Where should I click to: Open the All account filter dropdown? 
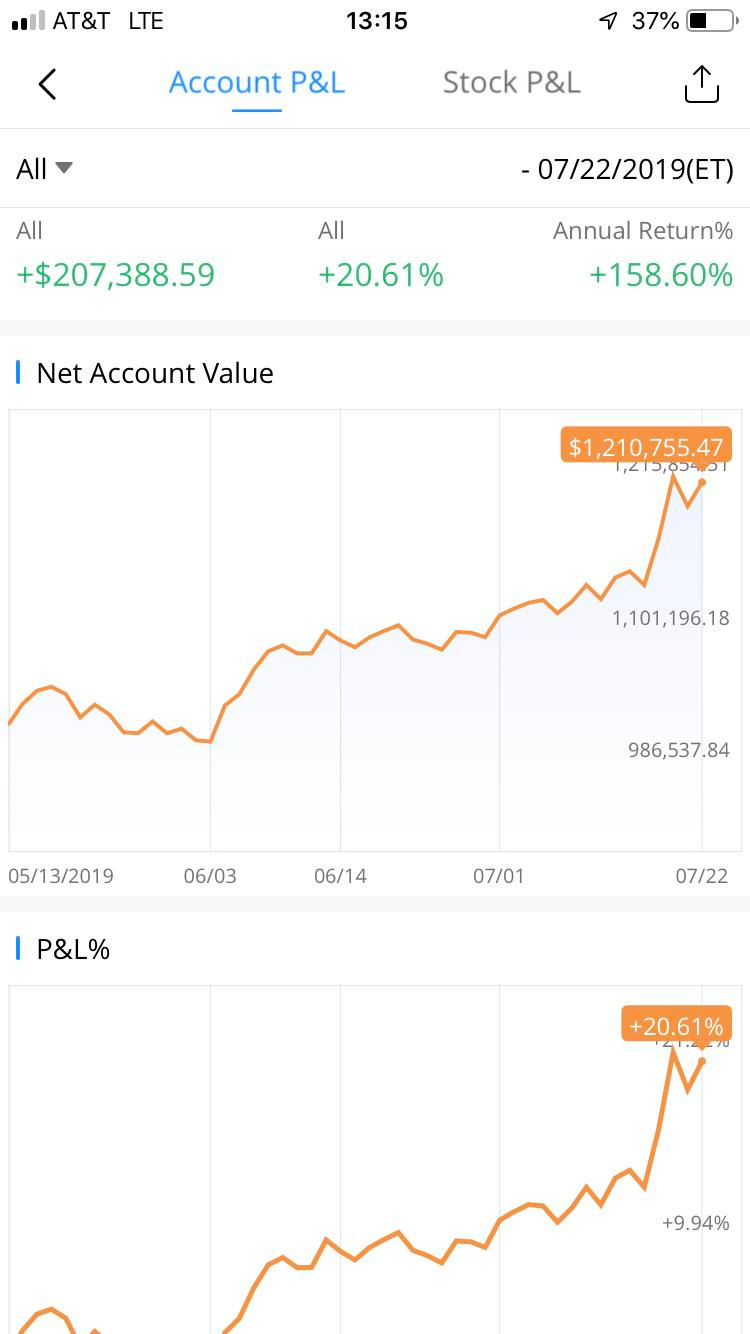[x=44, y=169]
